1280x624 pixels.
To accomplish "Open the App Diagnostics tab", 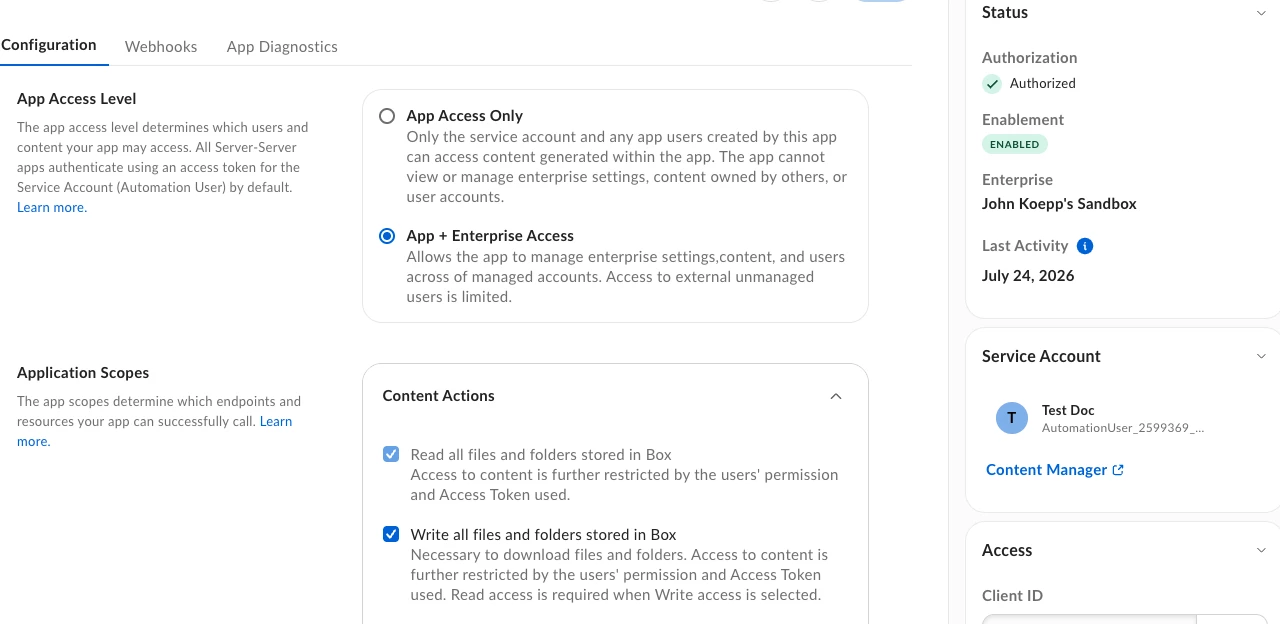I will 282,46.
